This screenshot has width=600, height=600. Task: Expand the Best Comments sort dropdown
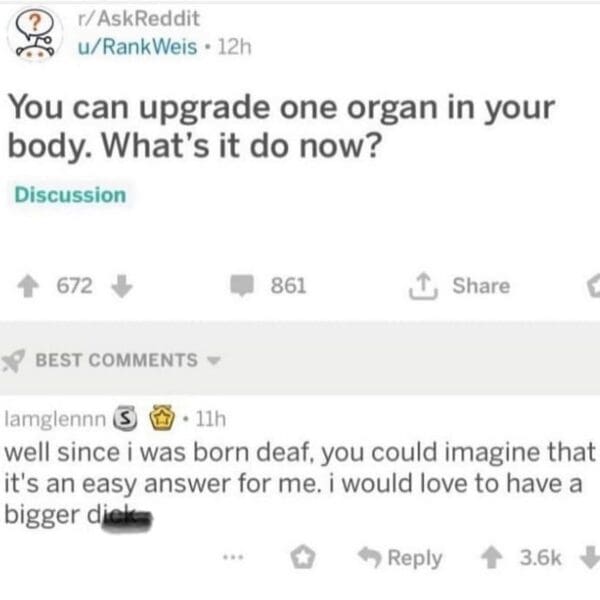214,360
